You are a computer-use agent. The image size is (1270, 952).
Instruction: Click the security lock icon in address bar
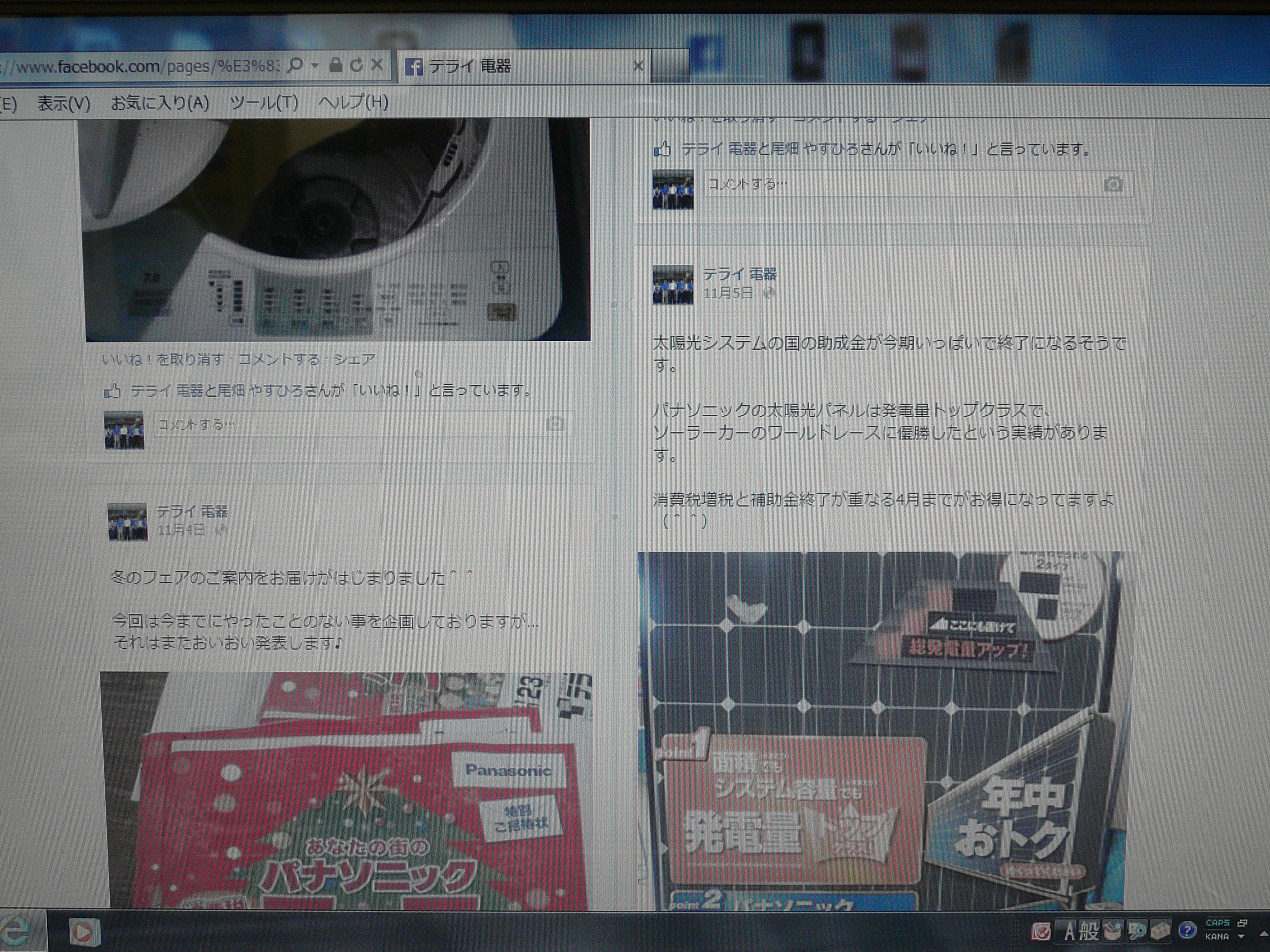[x=336, y=65]
